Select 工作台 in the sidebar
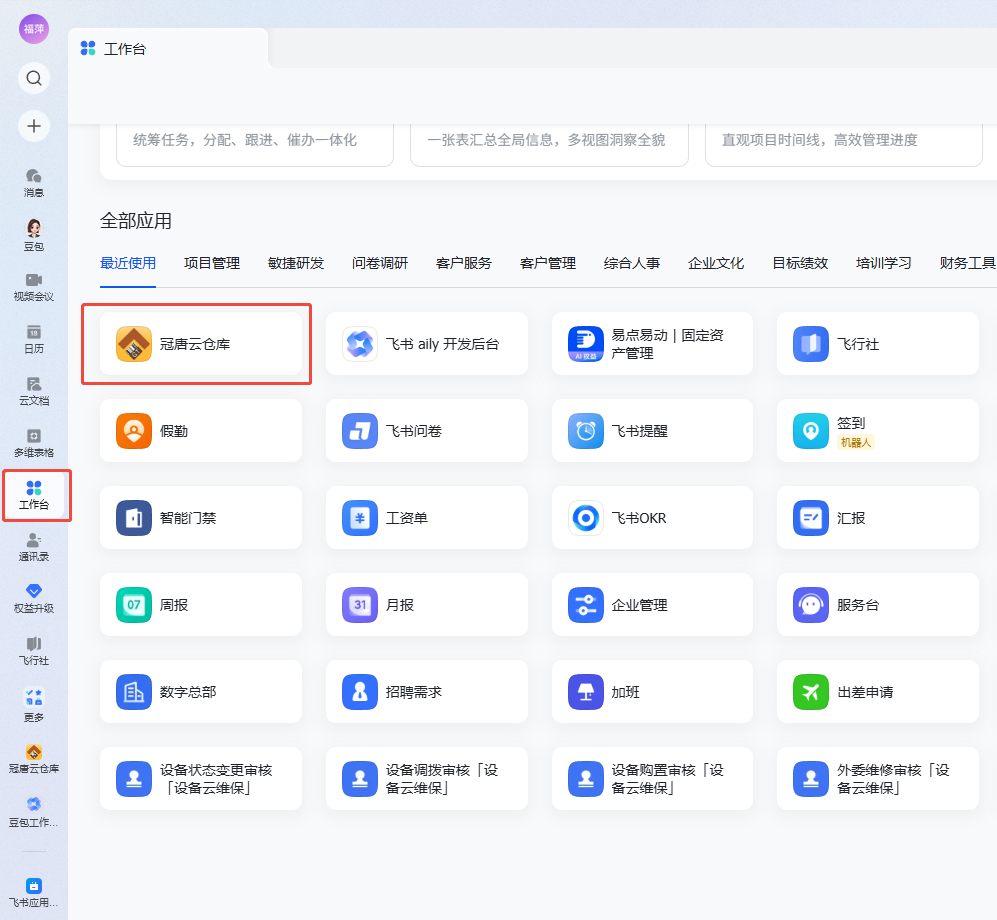 pyautogui.click(x=34, y=496)
